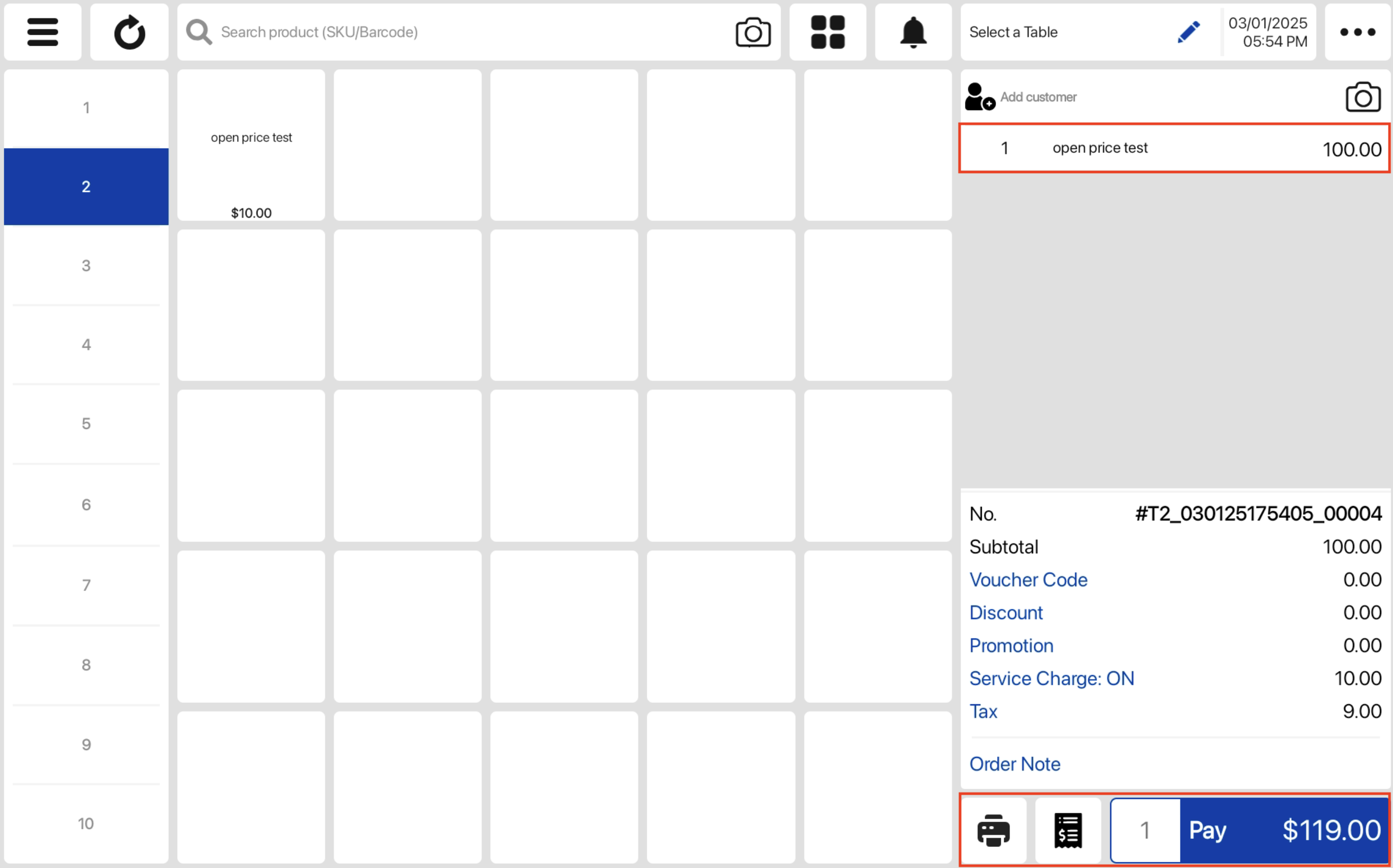Open the hamburger main menu

click(x=43, y=32)
